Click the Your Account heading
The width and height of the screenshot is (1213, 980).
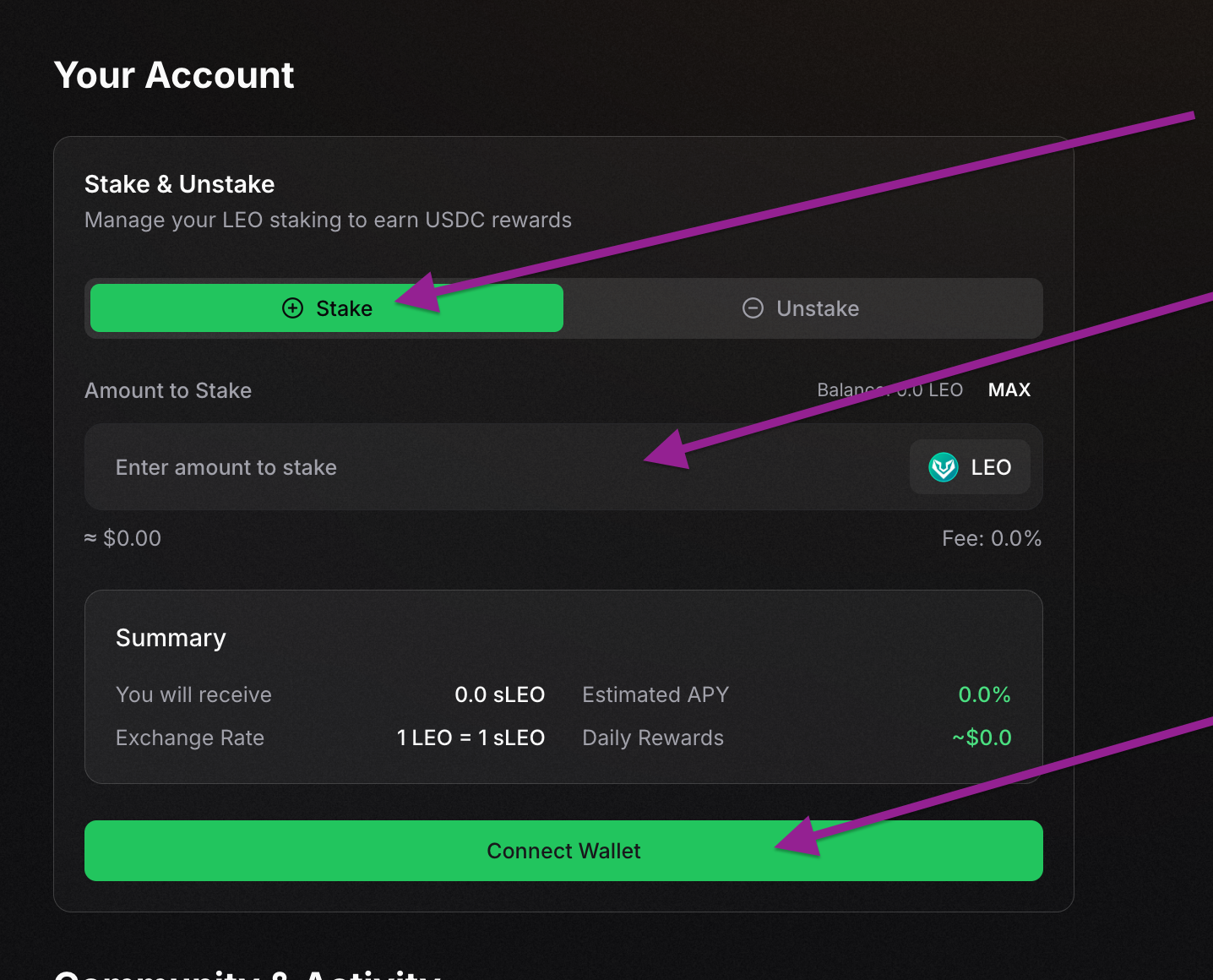[174, 75]
